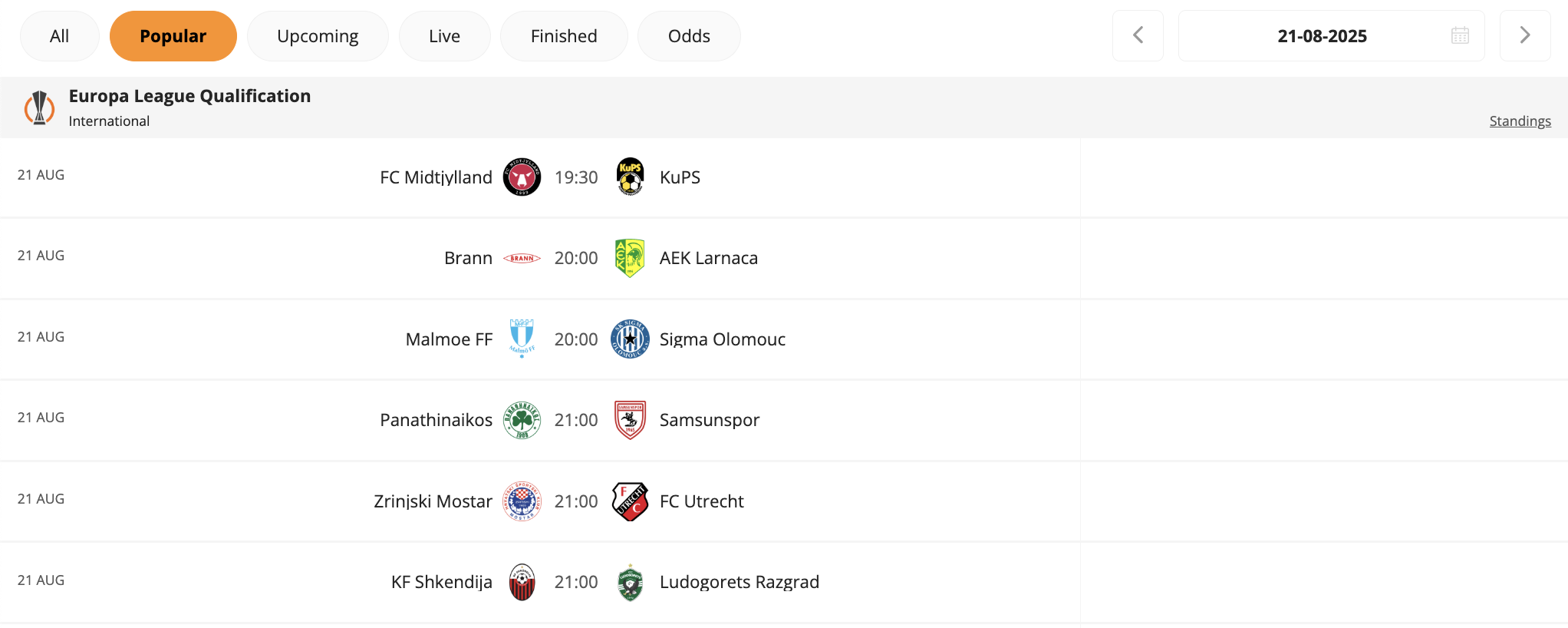Click the Sigma Olomouc logo
The width and height of the screenshot is (1568, 628).
tap(630, 339)
